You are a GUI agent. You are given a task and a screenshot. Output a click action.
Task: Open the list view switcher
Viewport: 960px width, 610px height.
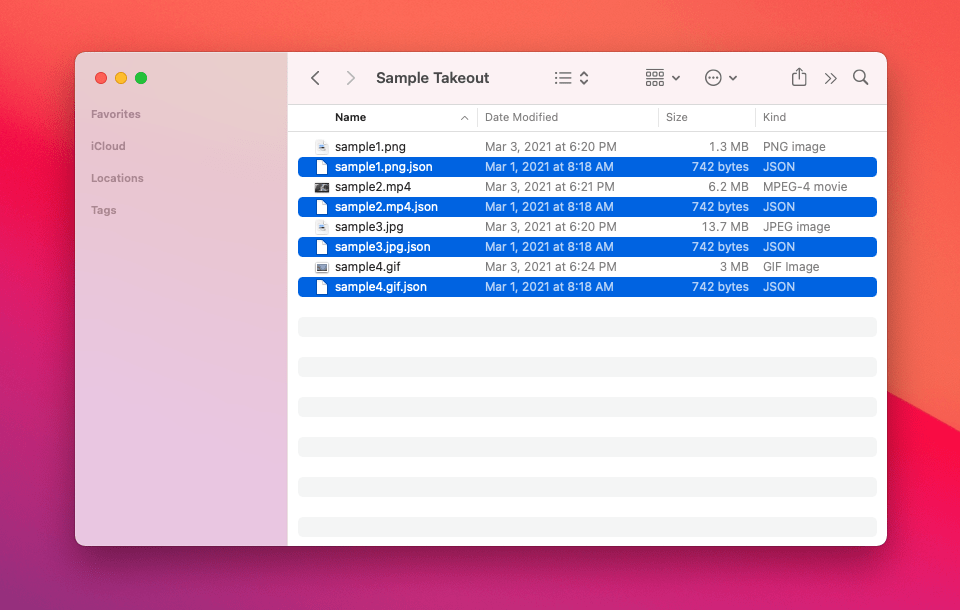571,78
